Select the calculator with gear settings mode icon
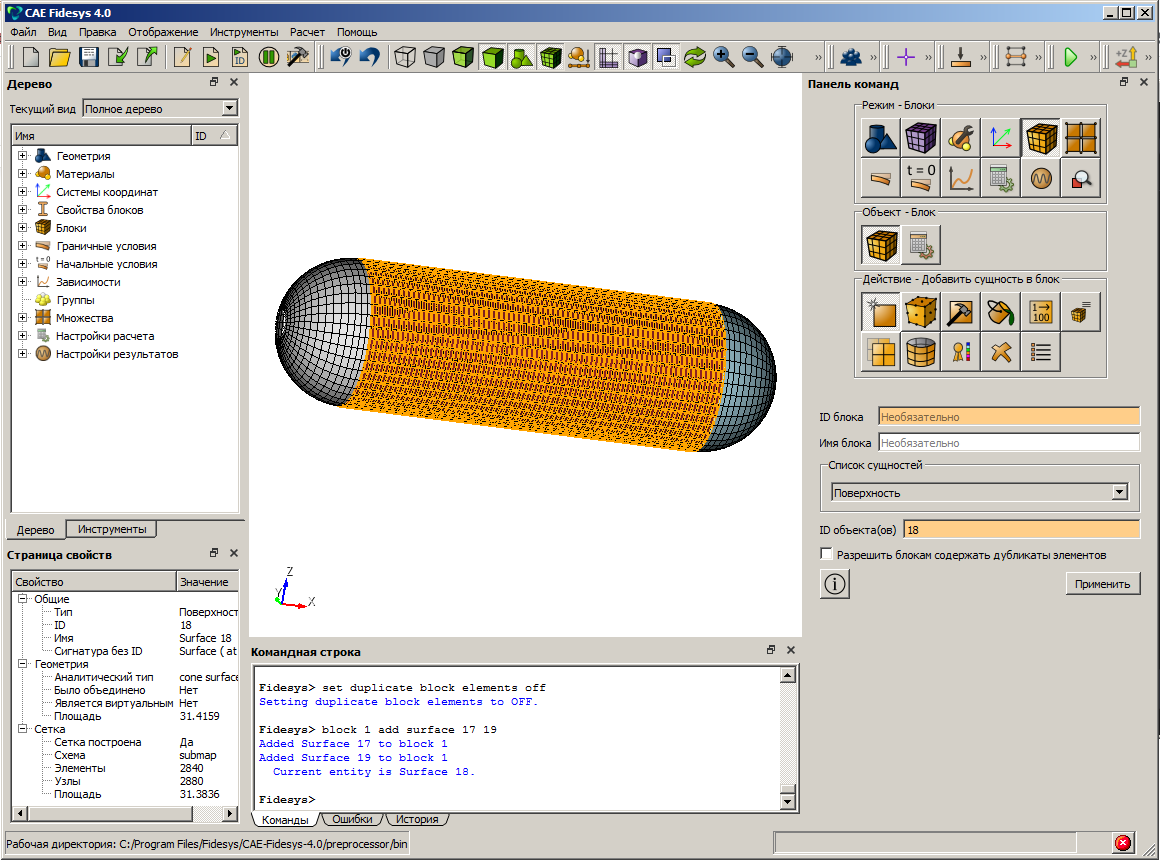Image resolution: width=1160 pixels, height=860 pixels. click(1001, 178)
